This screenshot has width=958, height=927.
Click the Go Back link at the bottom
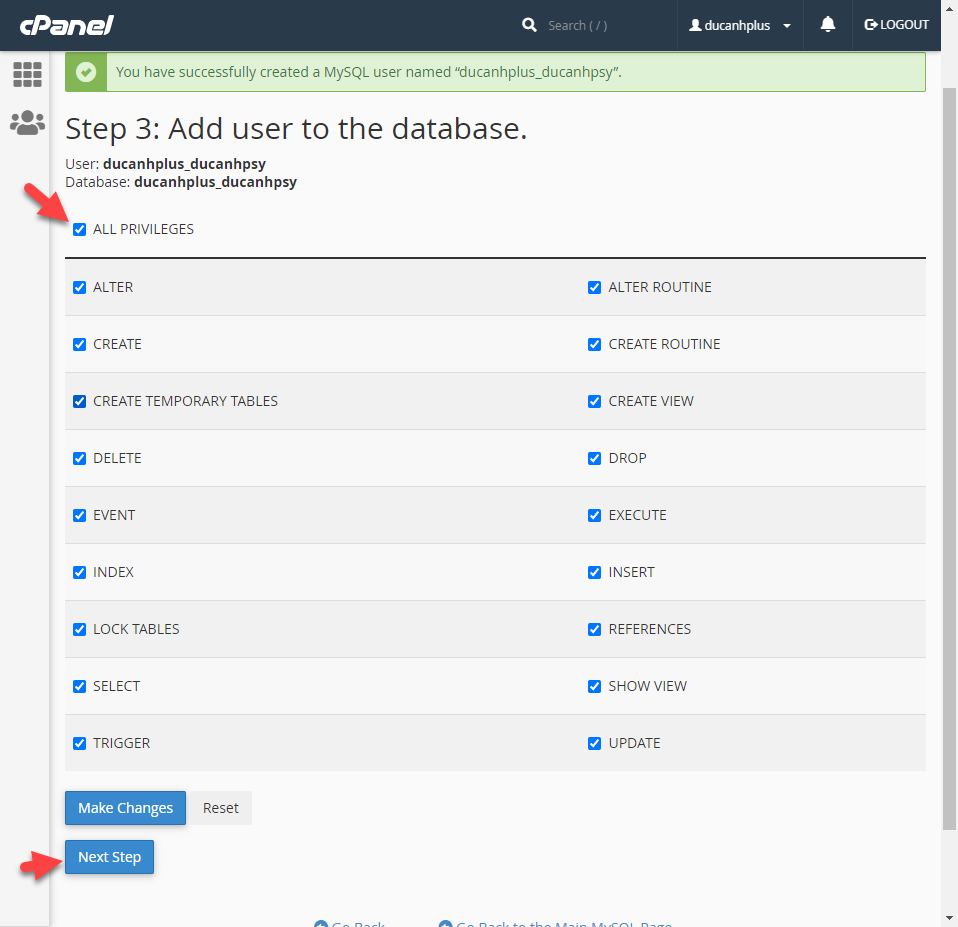point(357,923)
